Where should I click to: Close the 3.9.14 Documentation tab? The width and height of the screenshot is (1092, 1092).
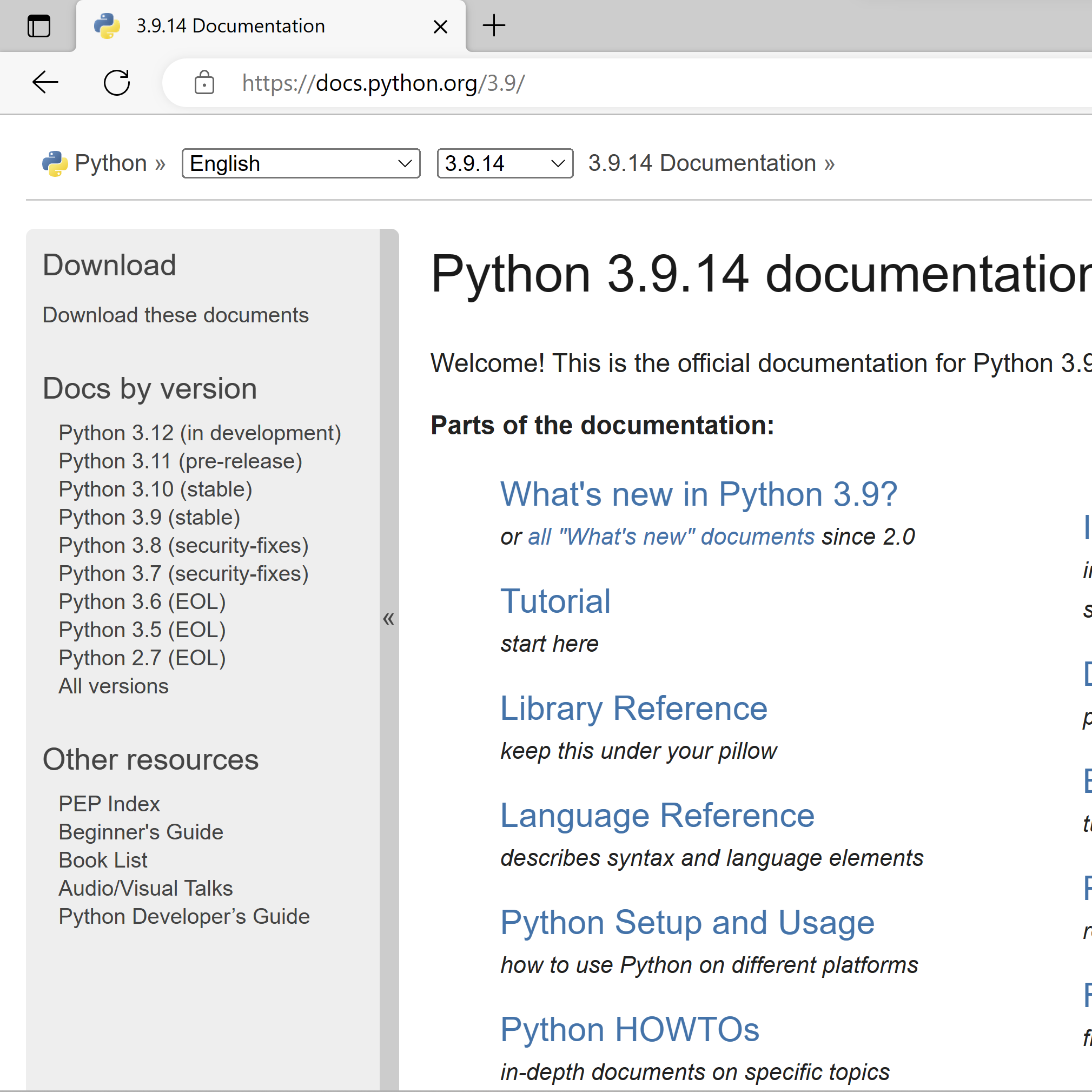pyautogui.click(x=440, y=27)
